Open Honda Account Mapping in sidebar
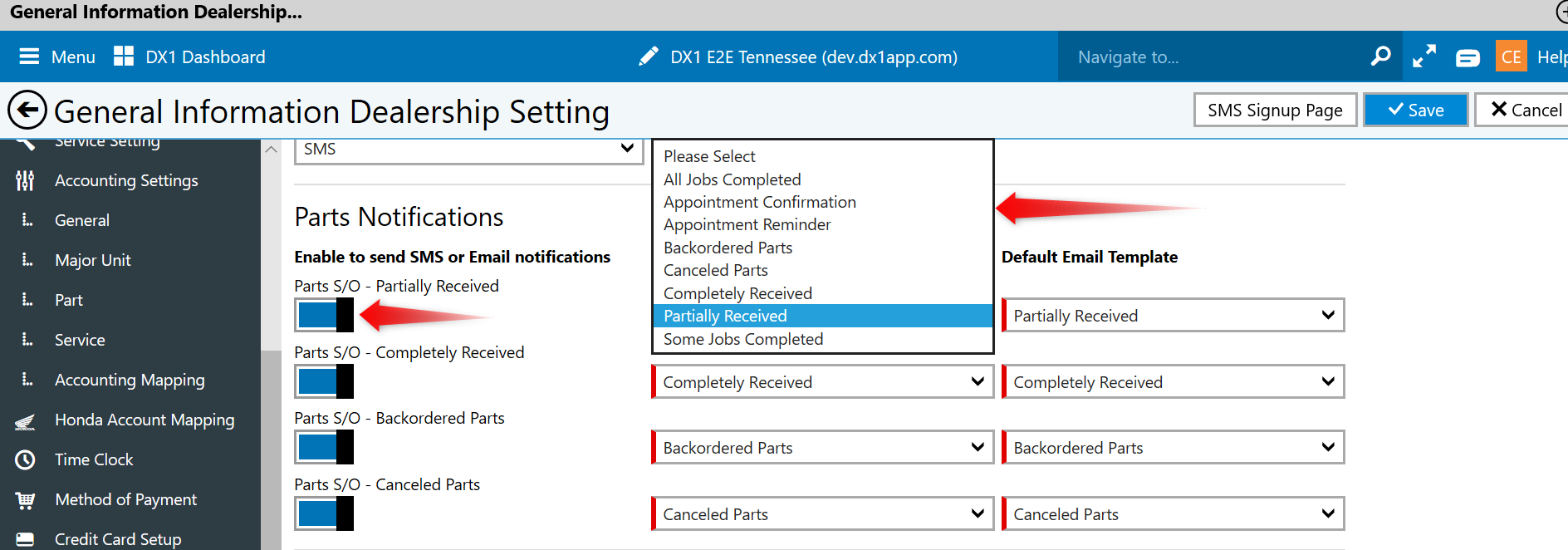Screen dimensions: 1568x550 145,420
